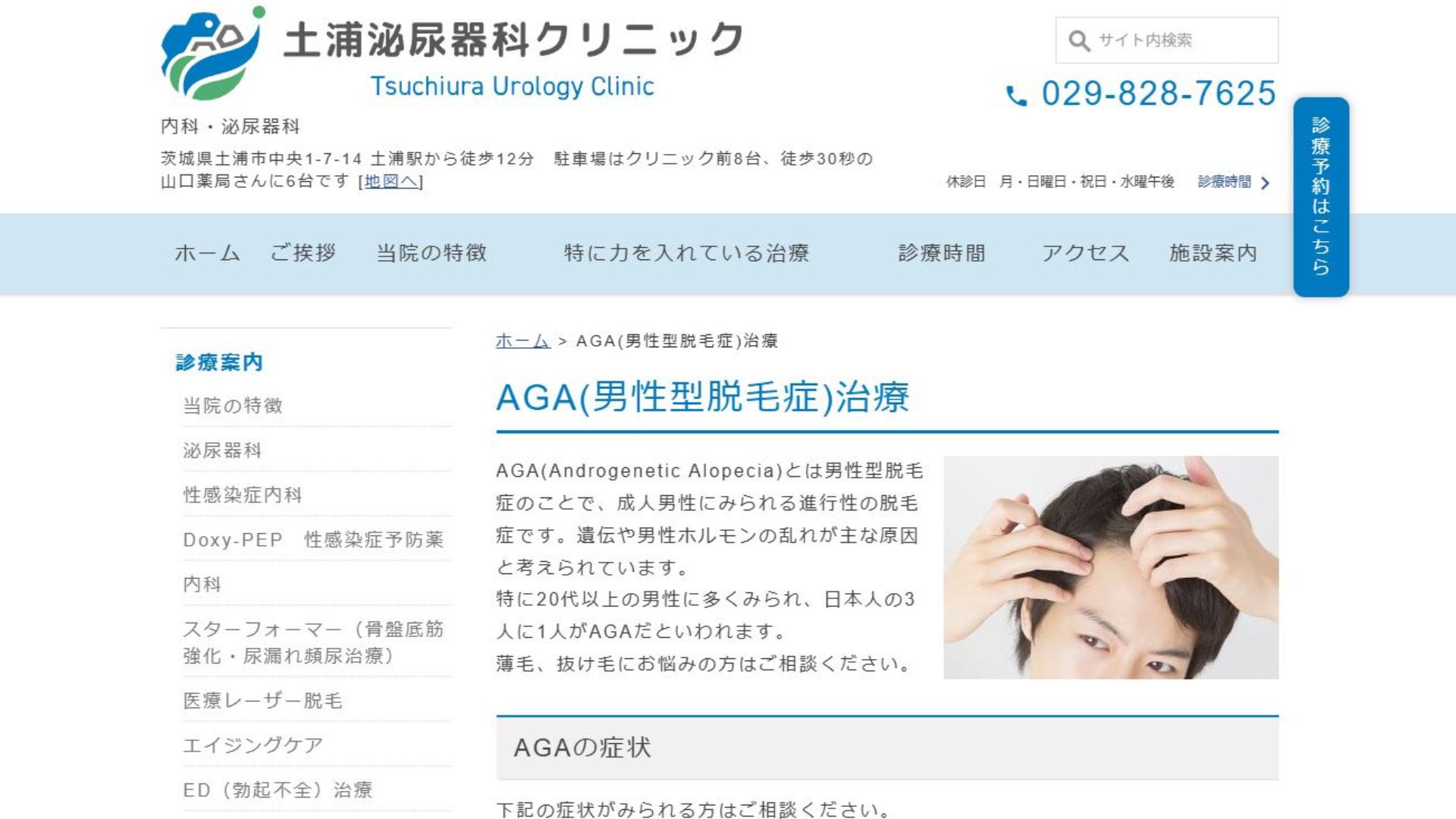Select ホーム in the navigation bar
Viewport: 1456px width, 819px height.
point(207,253)
